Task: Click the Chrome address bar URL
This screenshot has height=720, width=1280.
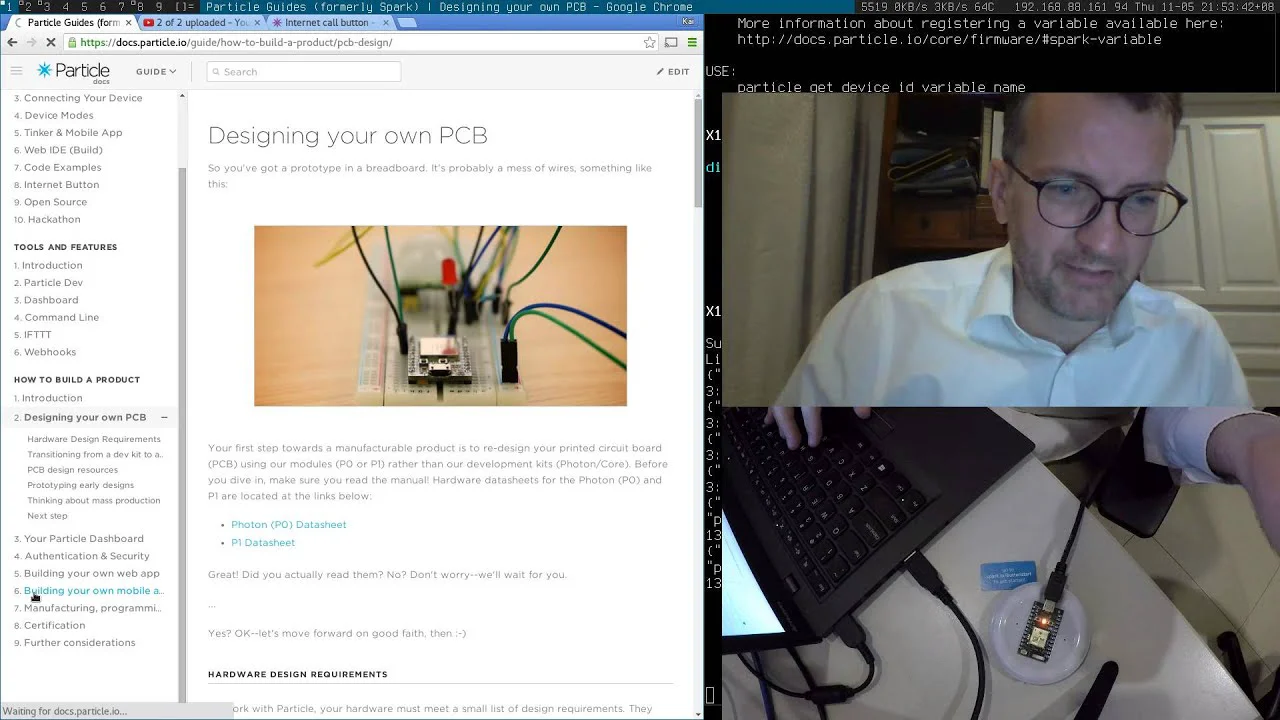Action: (x=236, y=42)
